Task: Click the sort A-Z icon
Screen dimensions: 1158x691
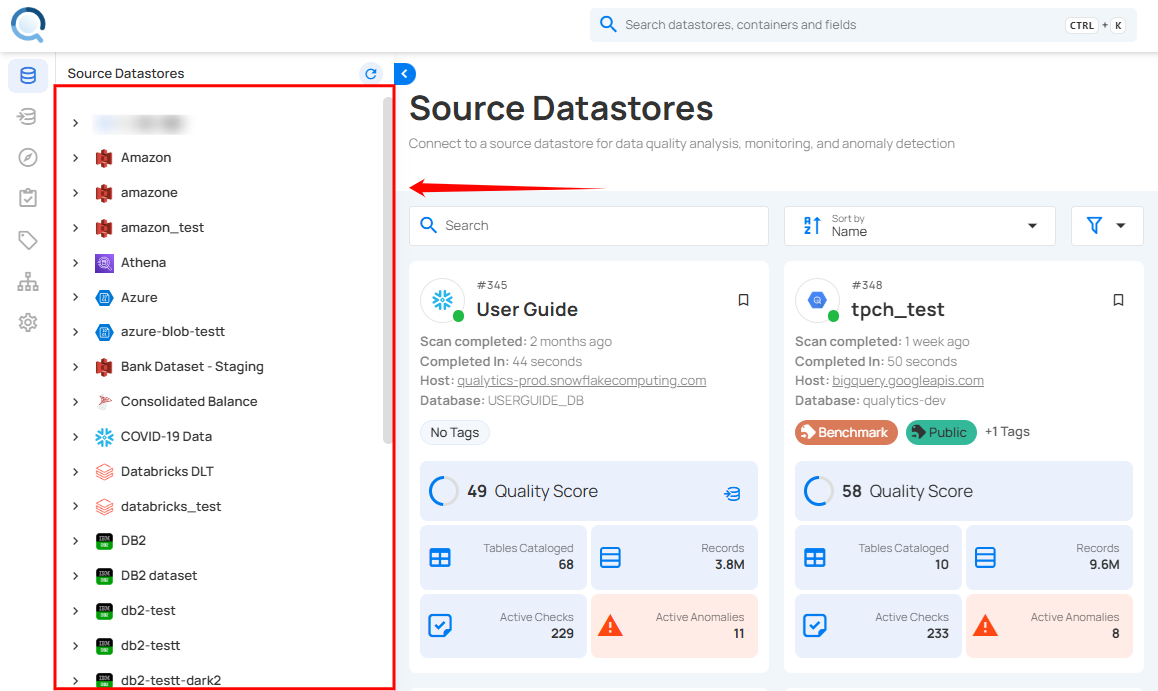Action: point(812,226)
